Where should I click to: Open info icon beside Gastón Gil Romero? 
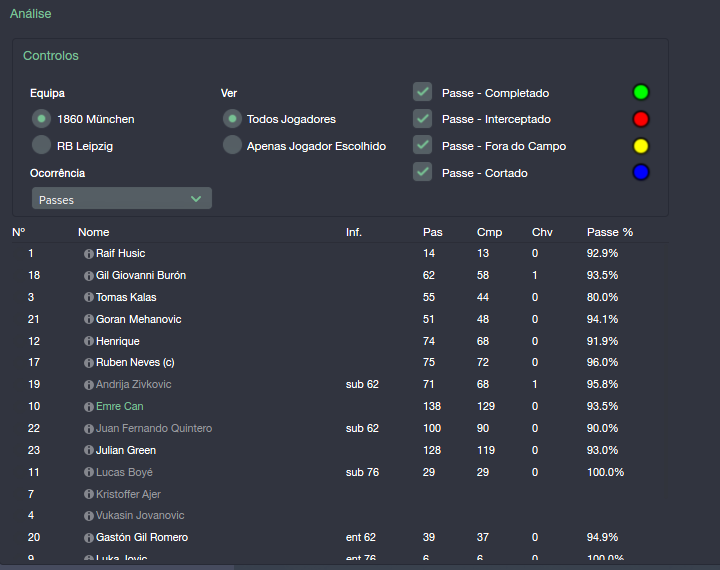(89, 538)
